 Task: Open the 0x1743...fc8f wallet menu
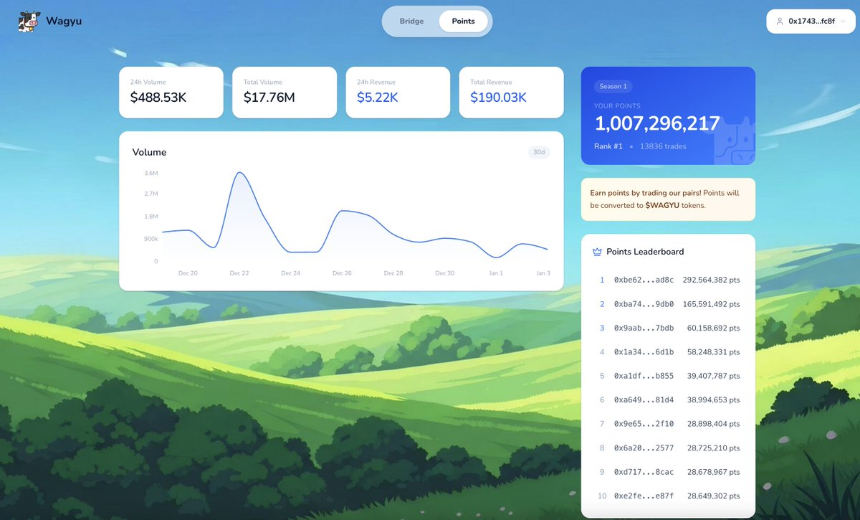[x=811, y=21]
